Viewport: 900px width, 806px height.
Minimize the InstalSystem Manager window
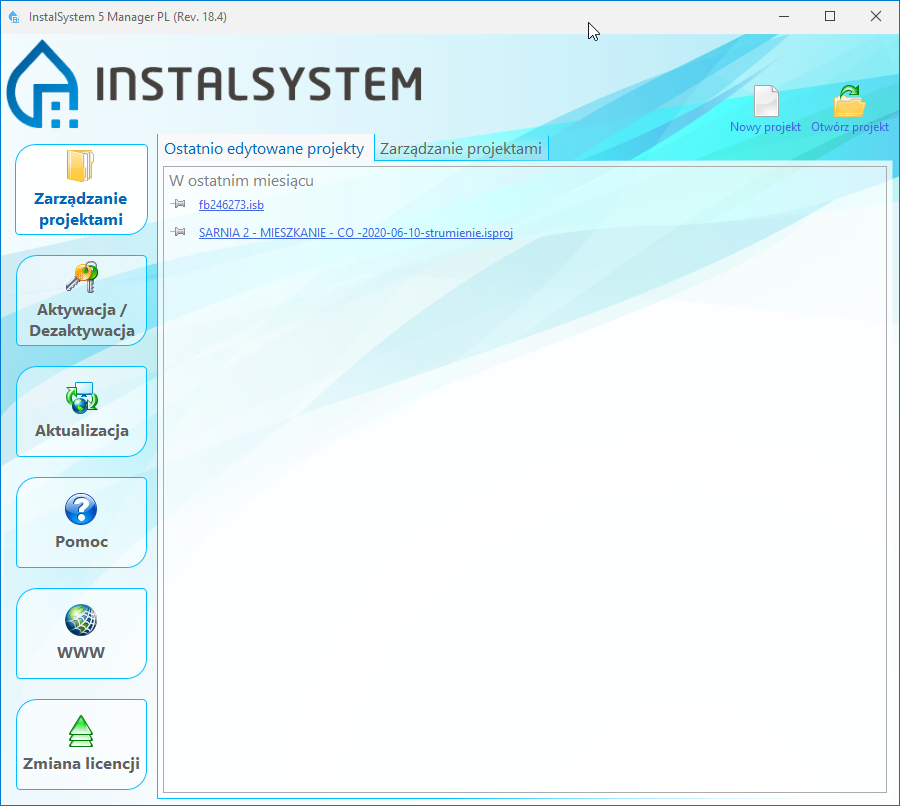coord(784,17)
